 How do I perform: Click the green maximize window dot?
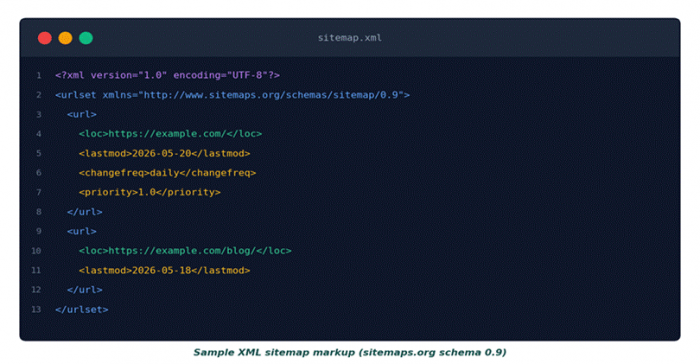point(86,38)
